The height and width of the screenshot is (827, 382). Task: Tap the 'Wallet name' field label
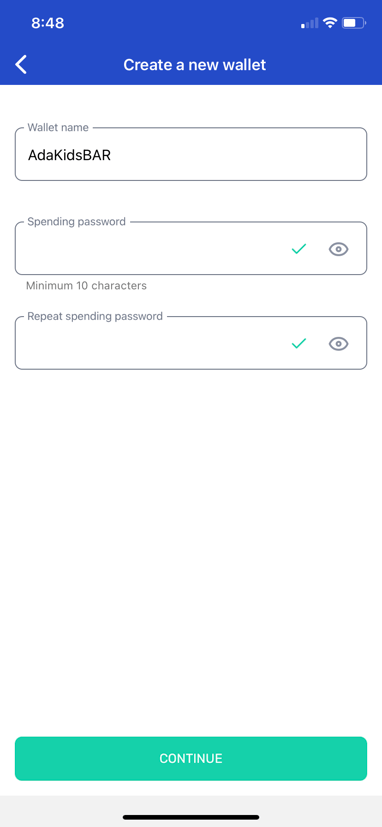tap(58, 128)
